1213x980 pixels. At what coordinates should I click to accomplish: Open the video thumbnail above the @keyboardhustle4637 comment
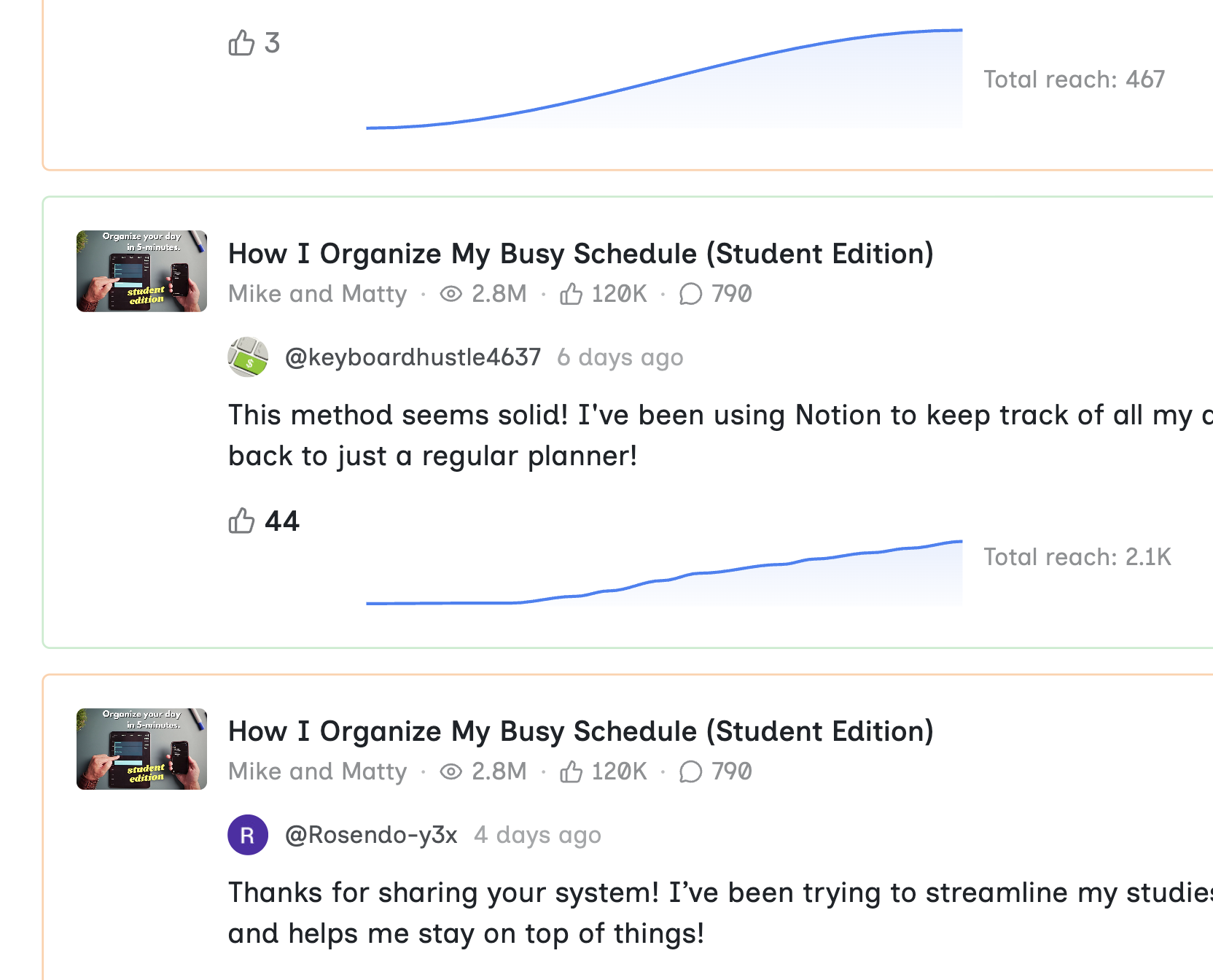tap(141, 271)
